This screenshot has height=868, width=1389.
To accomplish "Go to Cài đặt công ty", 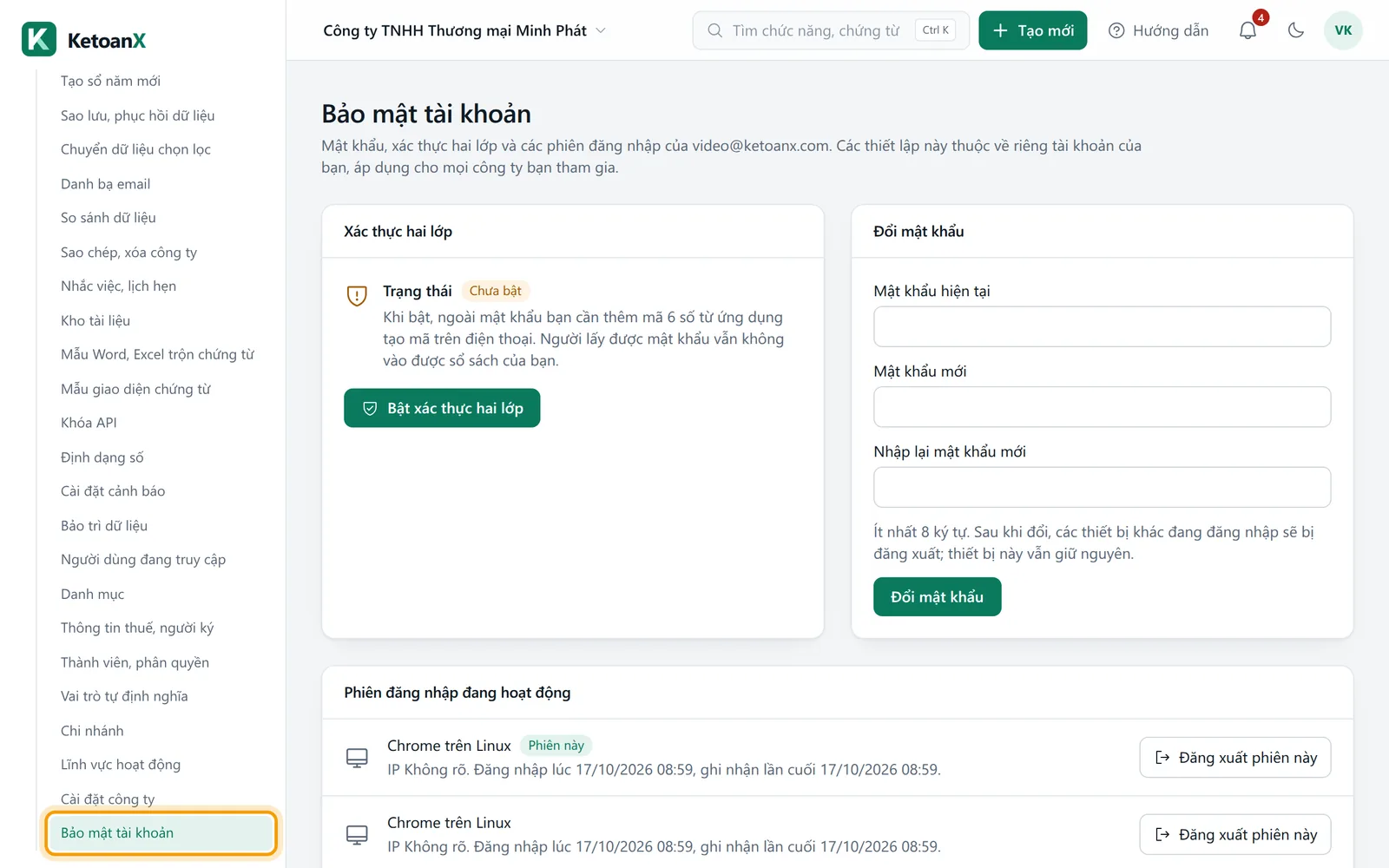I will coord(108,799).
